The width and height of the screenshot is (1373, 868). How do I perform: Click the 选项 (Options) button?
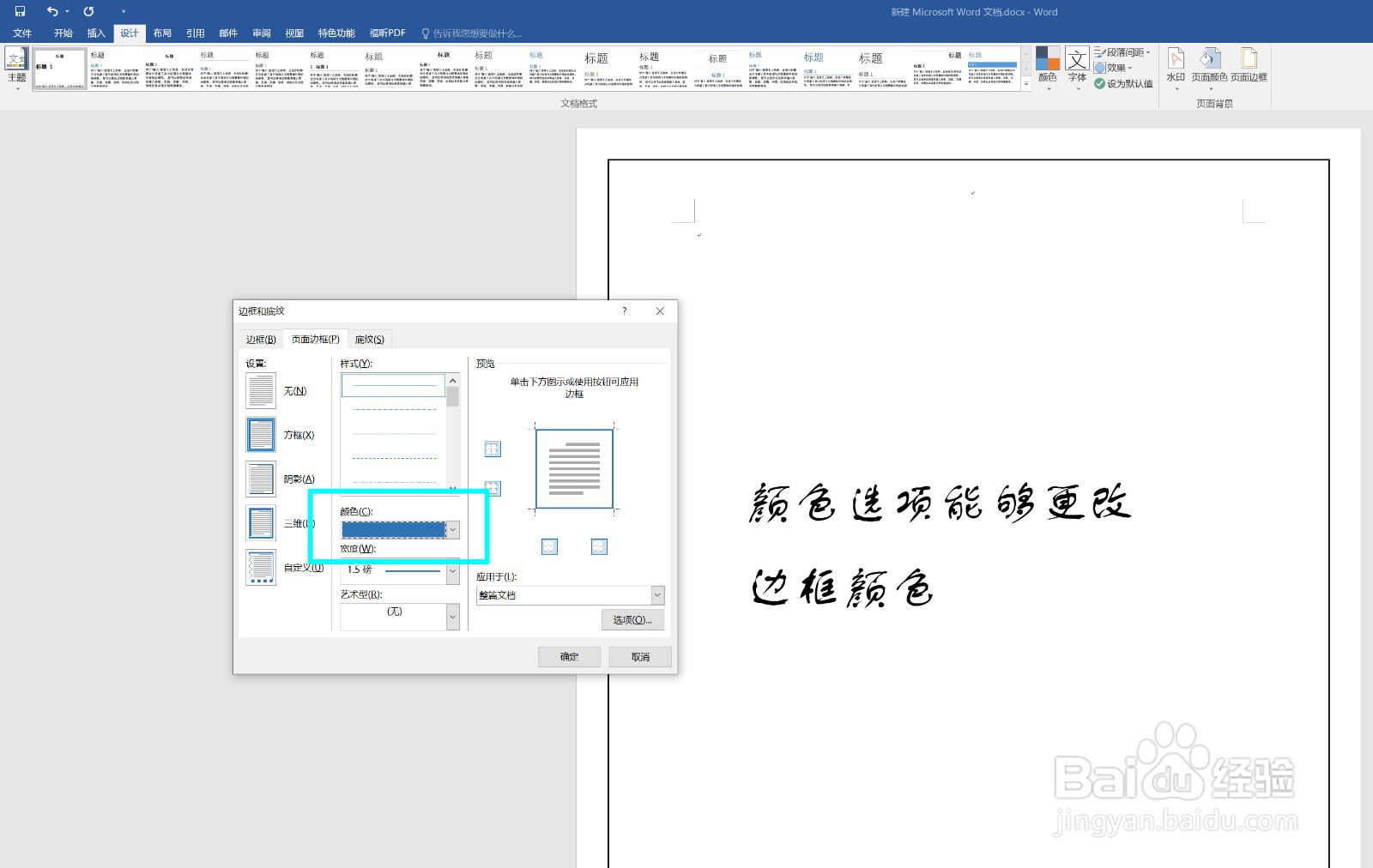[x=632, y=618]
